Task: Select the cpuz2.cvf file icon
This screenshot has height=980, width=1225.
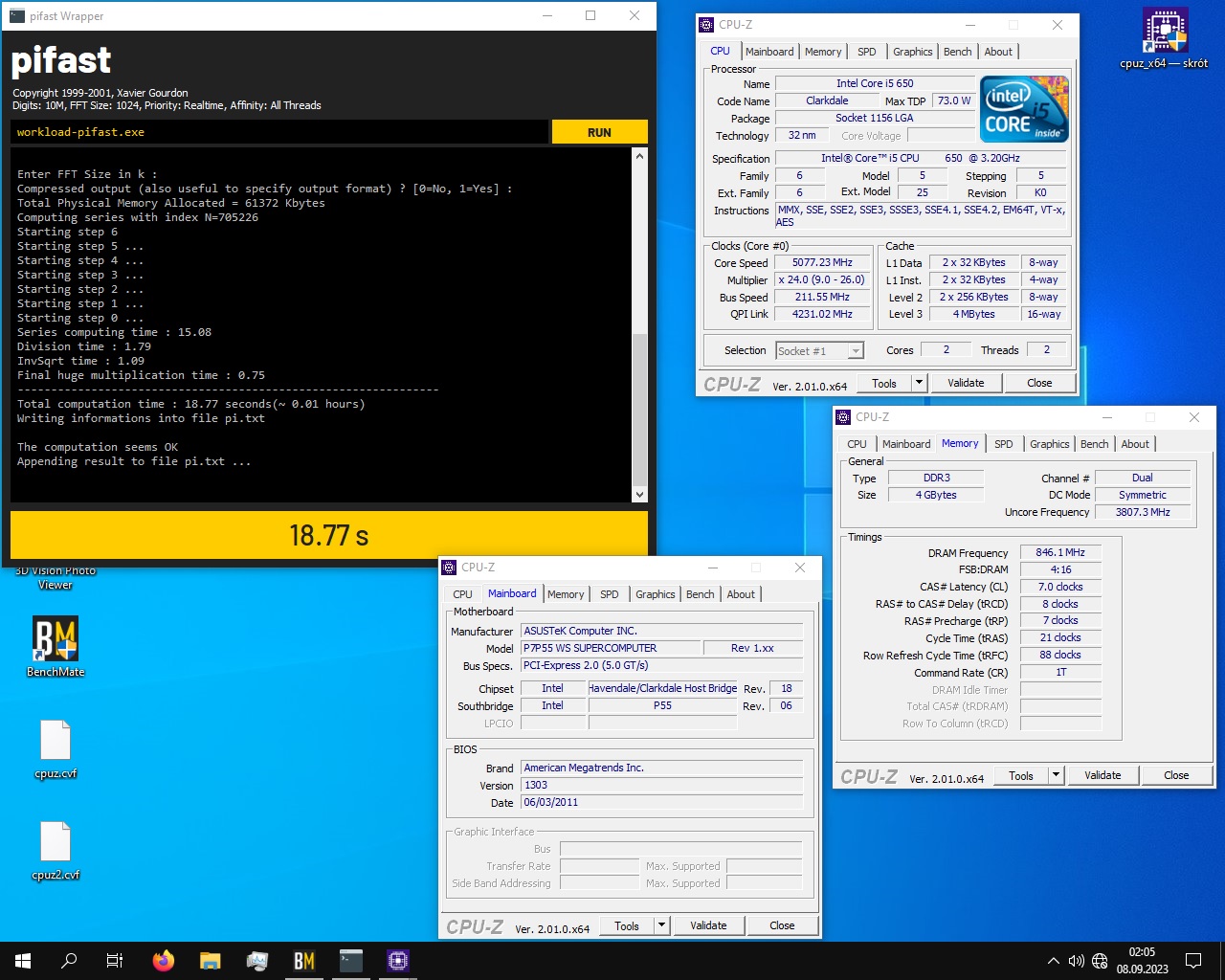Action: (x=56, y=851)
